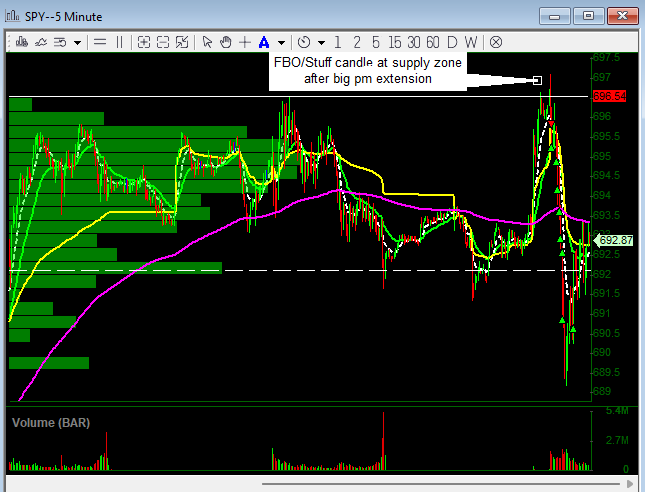The height and width of the screenshot is (492, 645).
Task: Select the crosshair plus tool
Action: [245, 42]
